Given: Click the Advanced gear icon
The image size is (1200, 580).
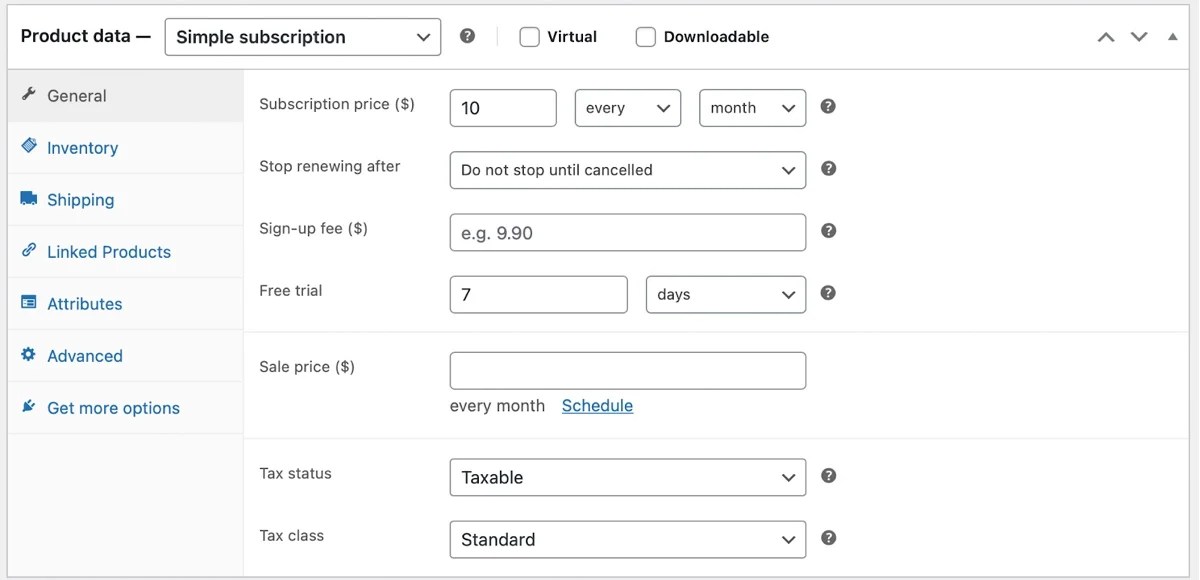Looking at the screenshot, I should click(29, 355).
